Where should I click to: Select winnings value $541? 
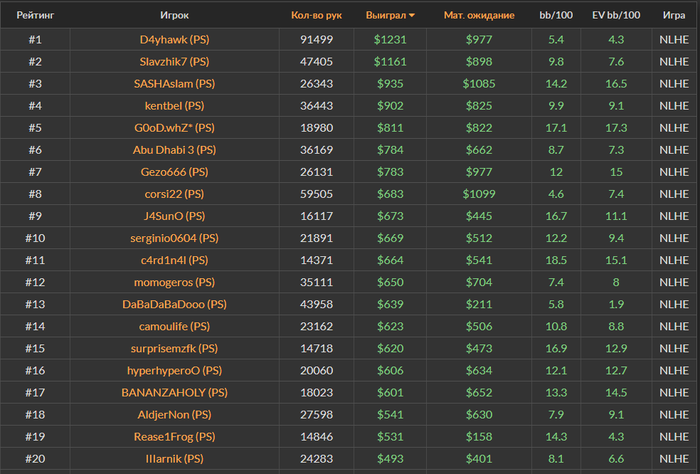[390, 415]
